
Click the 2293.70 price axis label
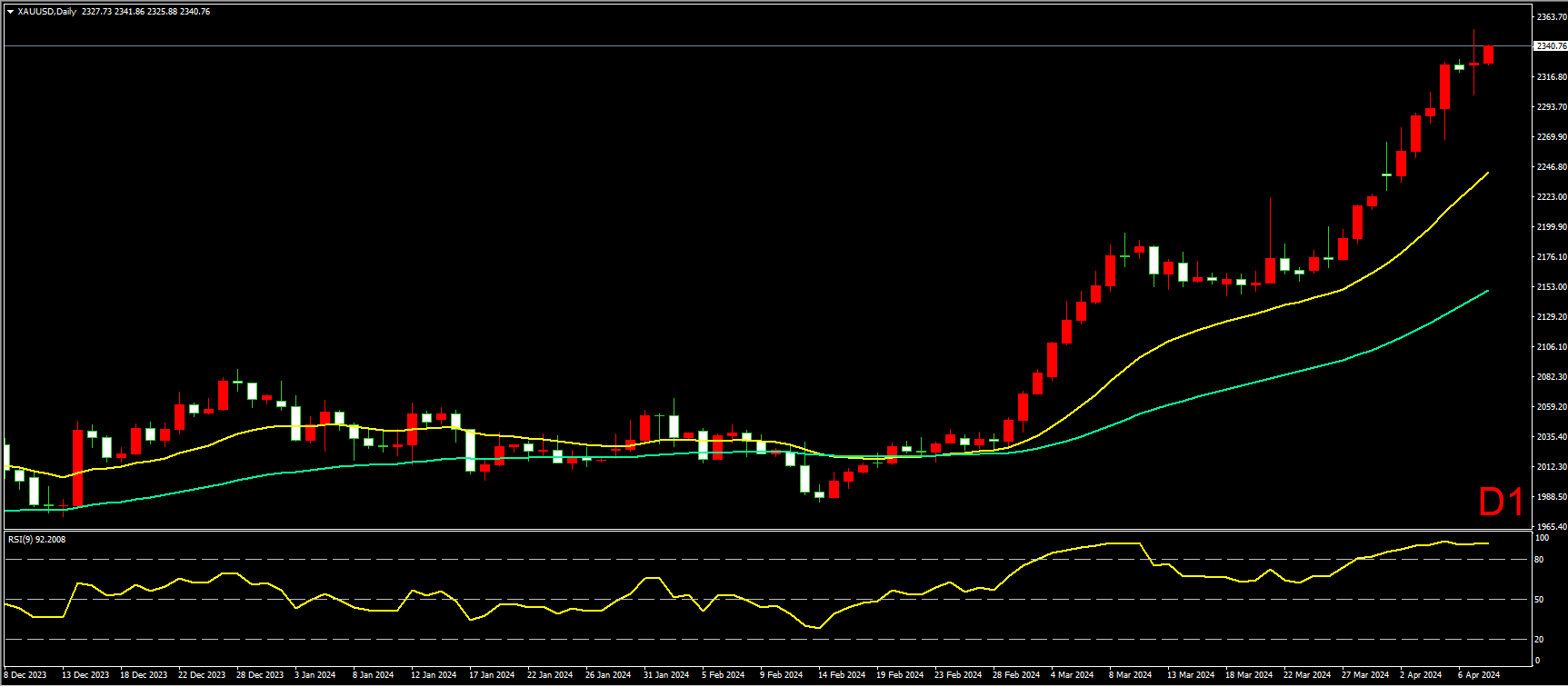[x=1552, y=107]
